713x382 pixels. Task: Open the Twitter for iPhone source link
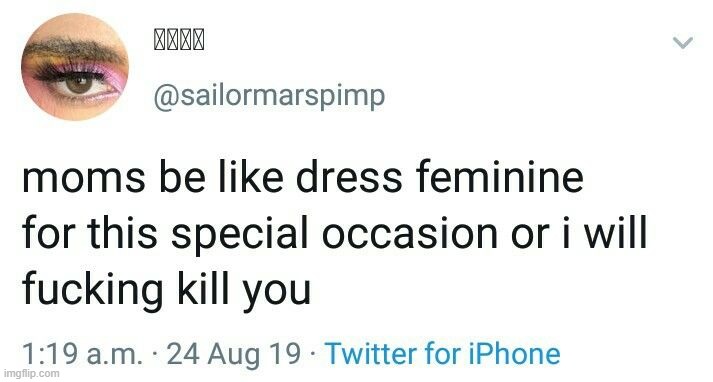tap(443, 354)
